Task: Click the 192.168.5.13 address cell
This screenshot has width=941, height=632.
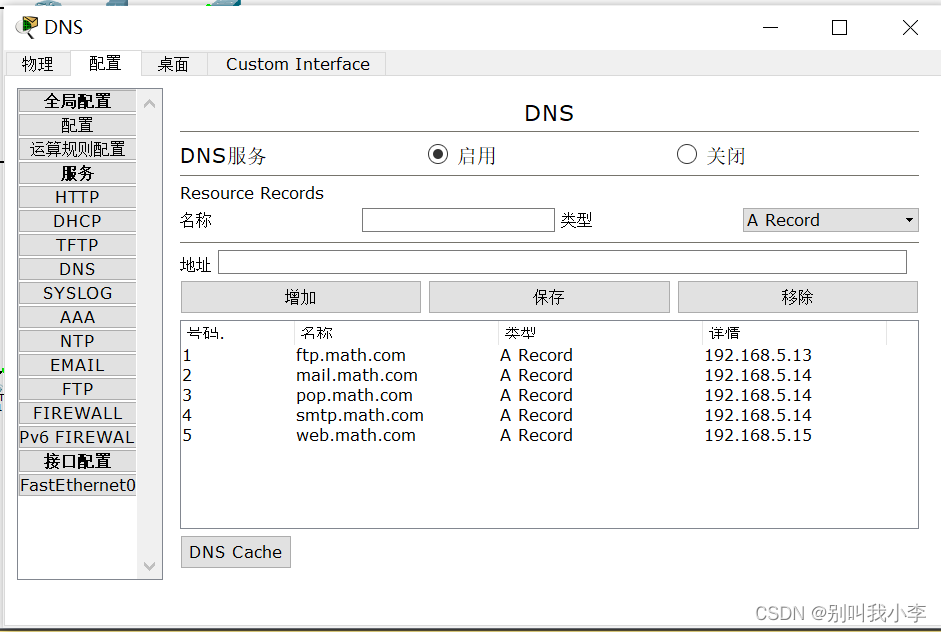Action: 758,355
